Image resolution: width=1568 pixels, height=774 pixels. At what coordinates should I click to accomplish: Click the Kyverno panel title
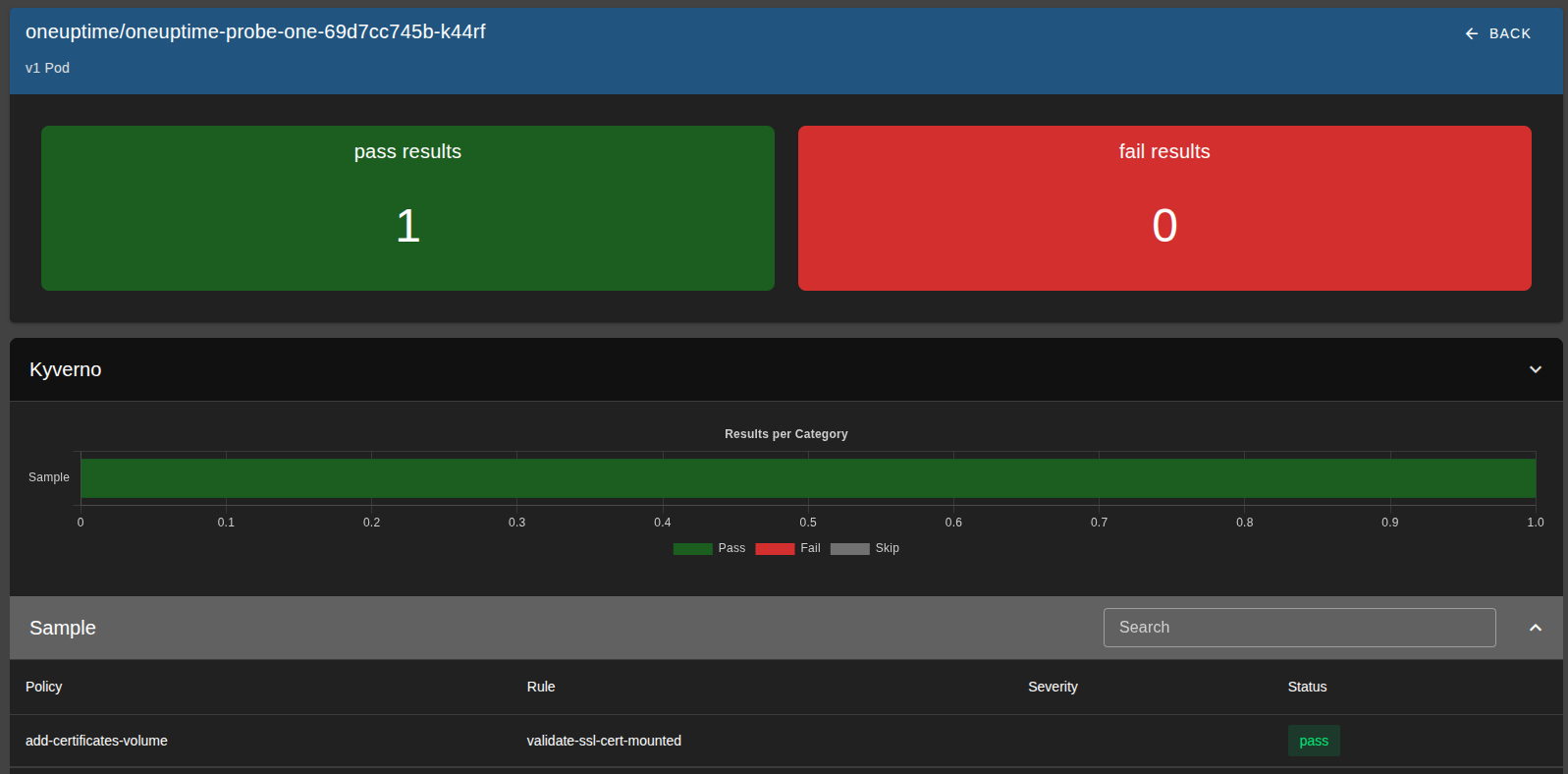click(x=66, y=369)
